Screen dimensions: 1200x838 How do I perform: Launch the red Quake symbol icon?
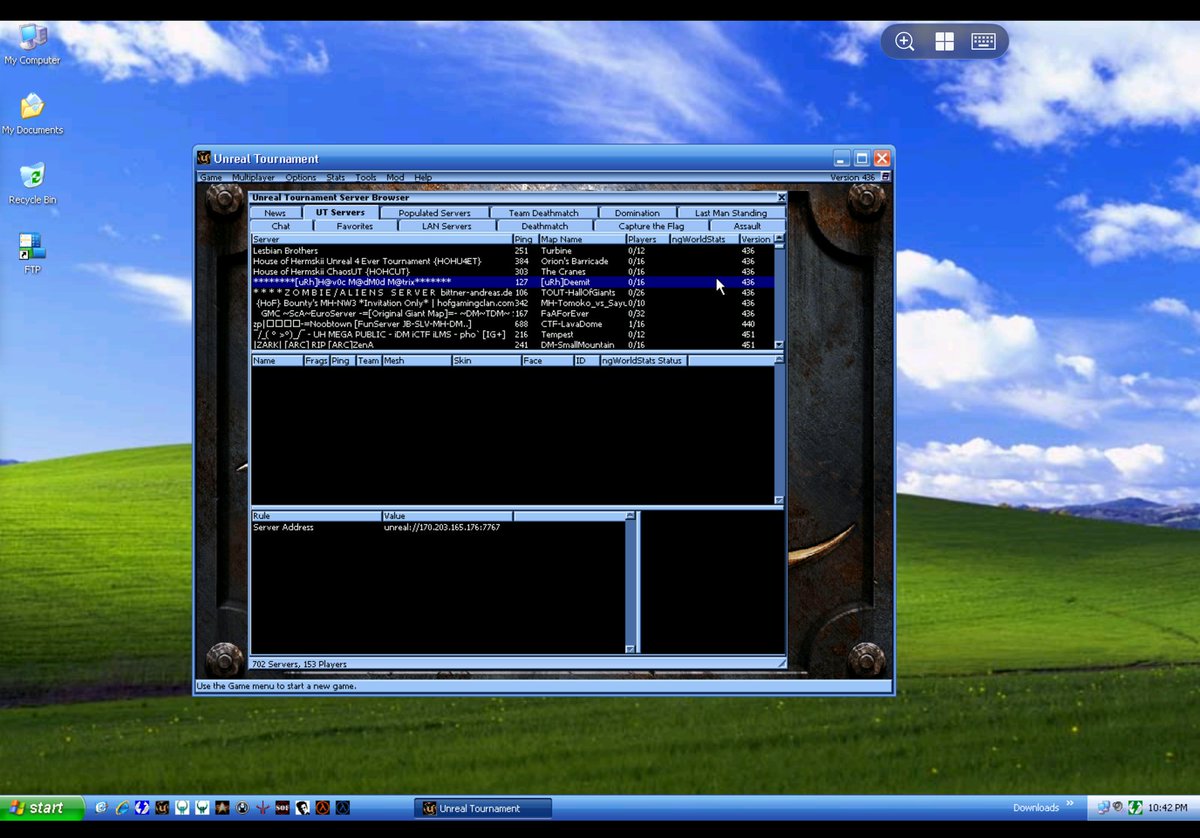263,807
